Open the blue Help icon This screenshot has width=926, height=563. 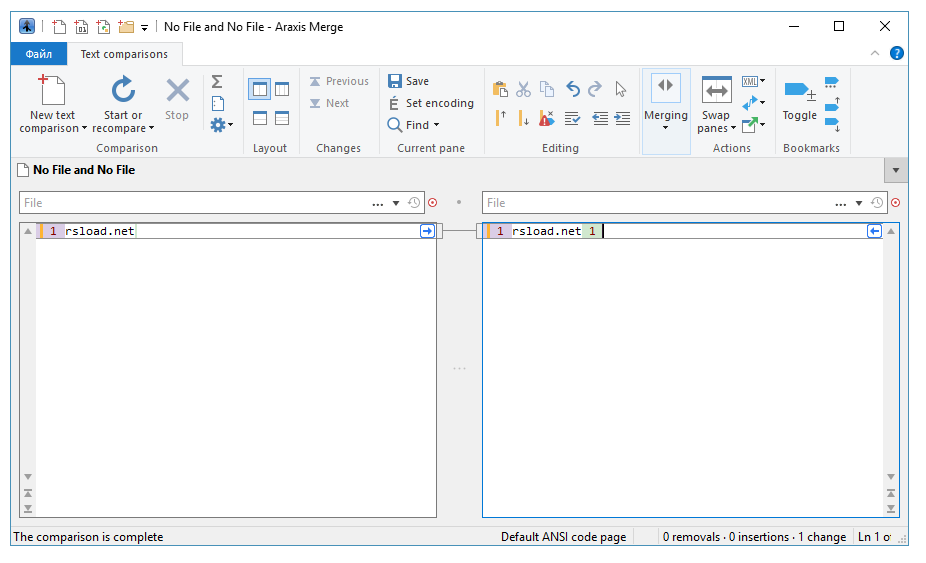point(896,53)
